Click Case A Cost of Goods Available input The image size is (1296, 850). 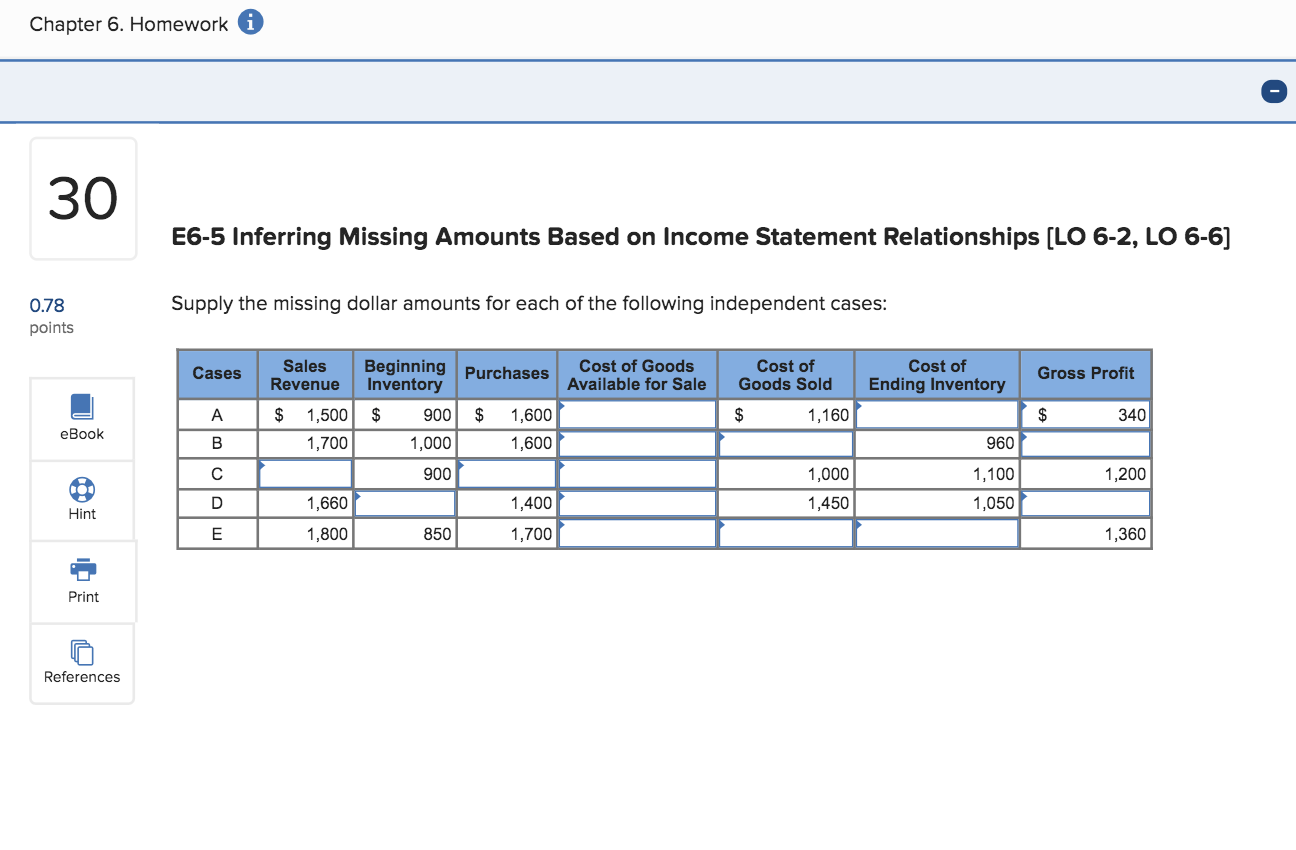click(636, 414)
